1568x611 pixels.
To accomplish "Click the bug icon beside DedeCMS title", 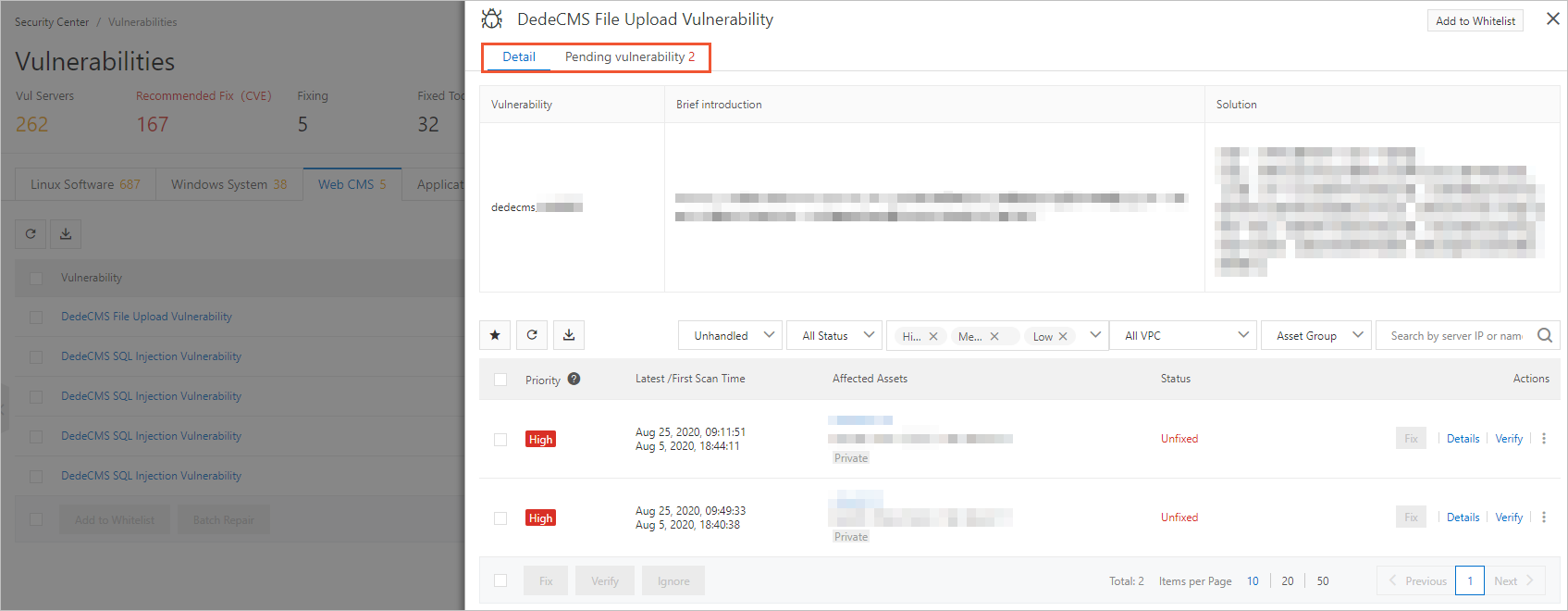I will [492, 19].
